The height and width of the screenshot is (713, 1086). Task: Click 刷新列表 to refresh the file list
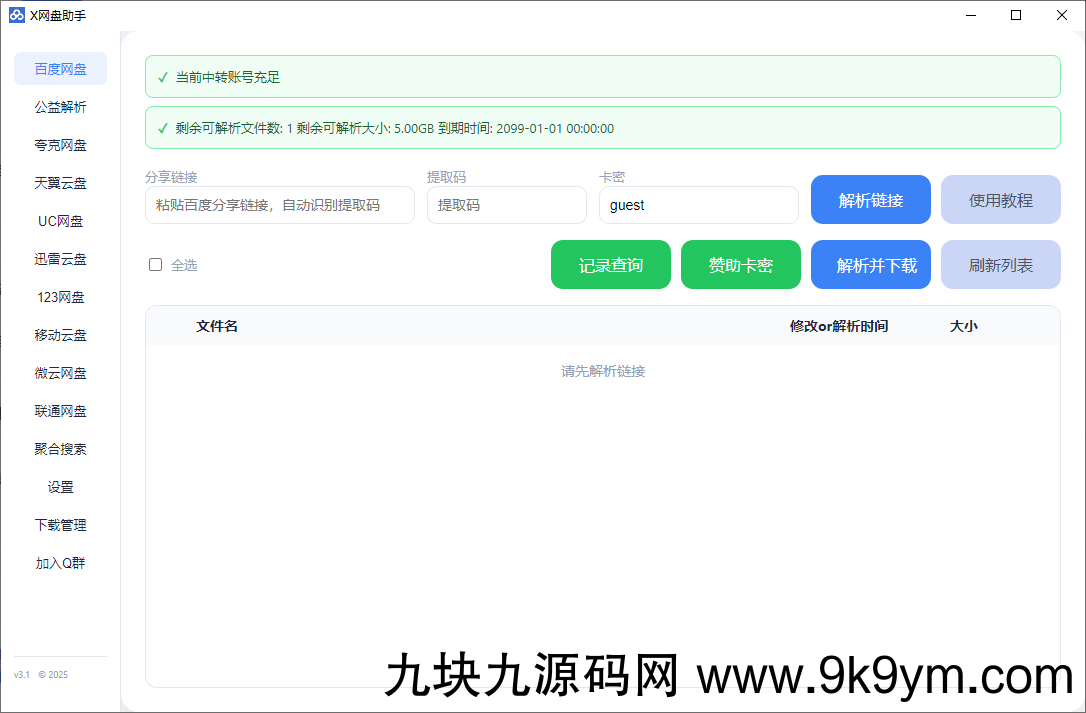[1000, 264]
